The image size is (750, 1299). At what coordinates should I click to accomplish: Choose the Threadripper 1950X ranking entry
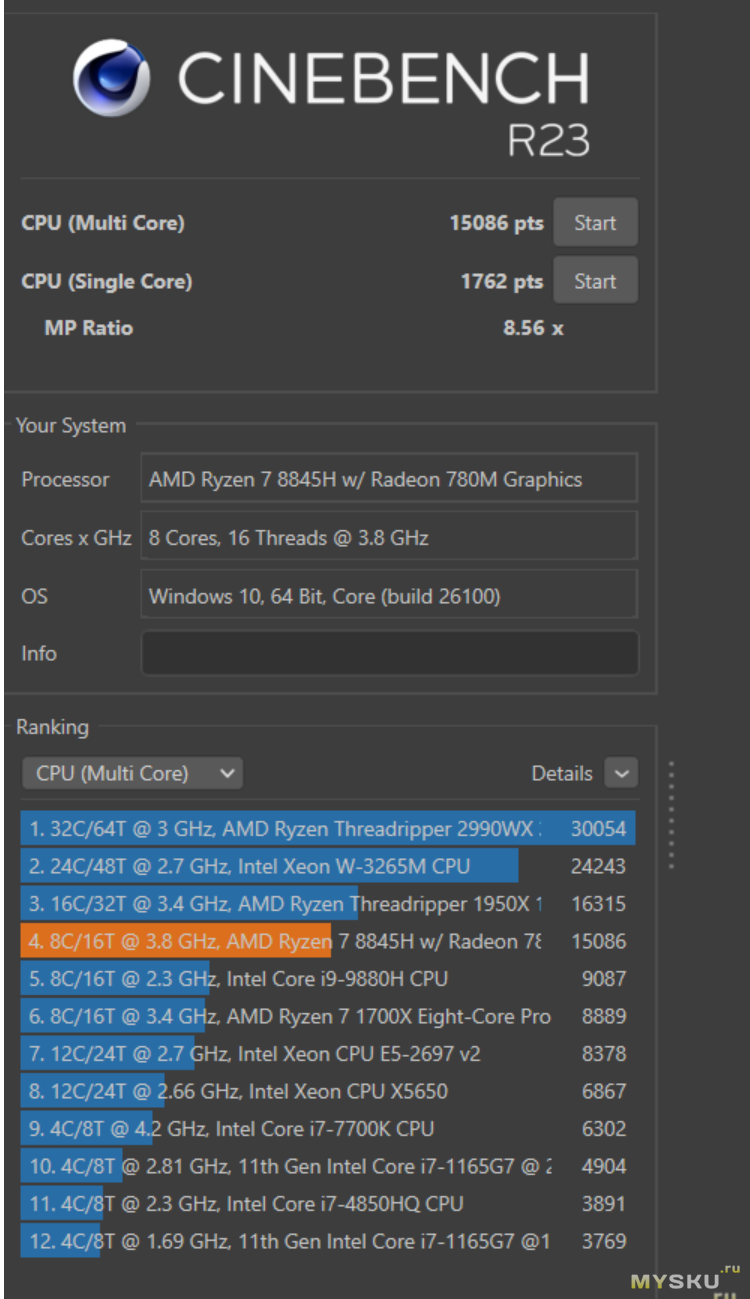pos(327,904)
